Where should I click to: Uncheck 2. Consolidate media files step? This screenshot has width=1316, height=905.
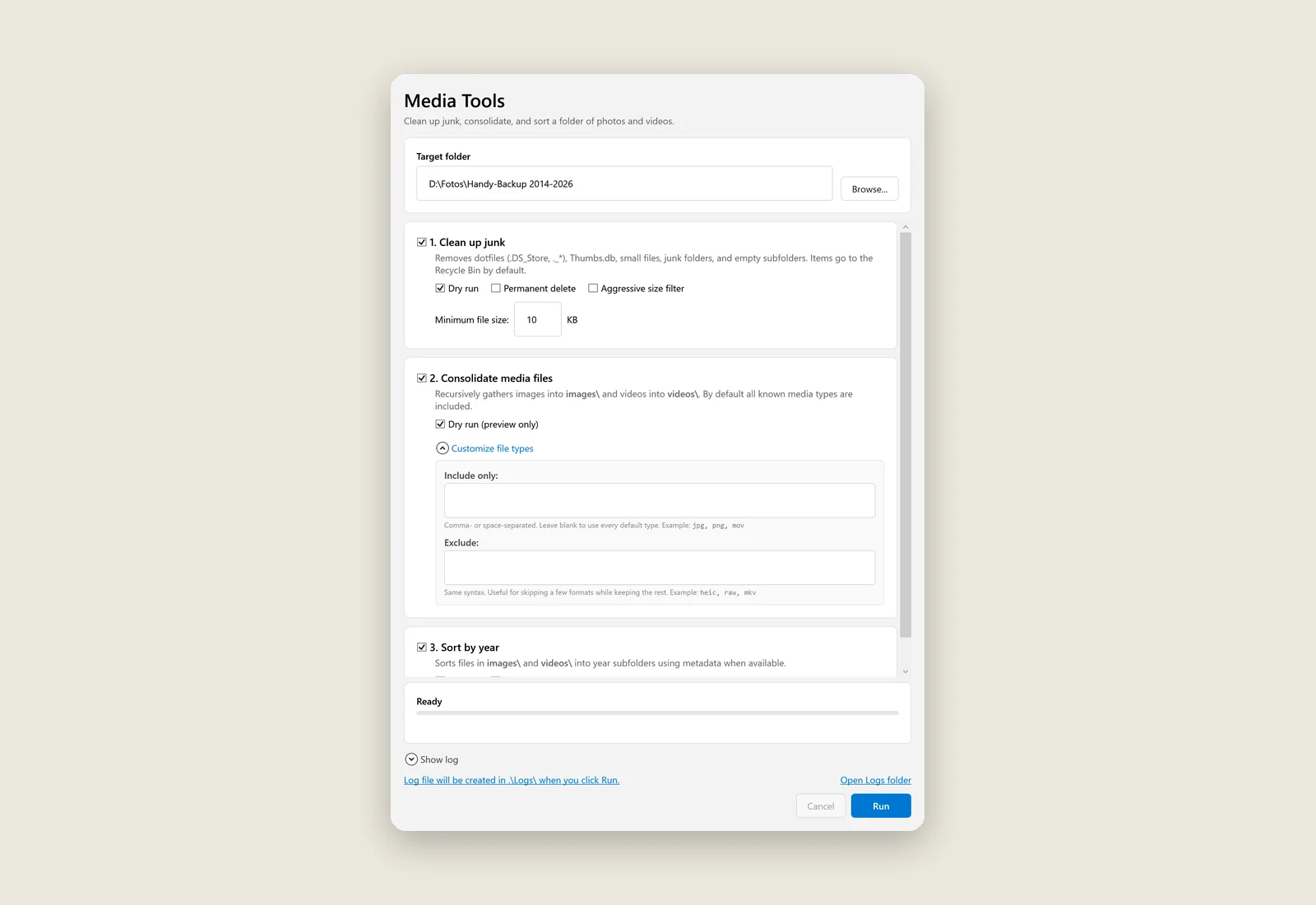point(422,378)
